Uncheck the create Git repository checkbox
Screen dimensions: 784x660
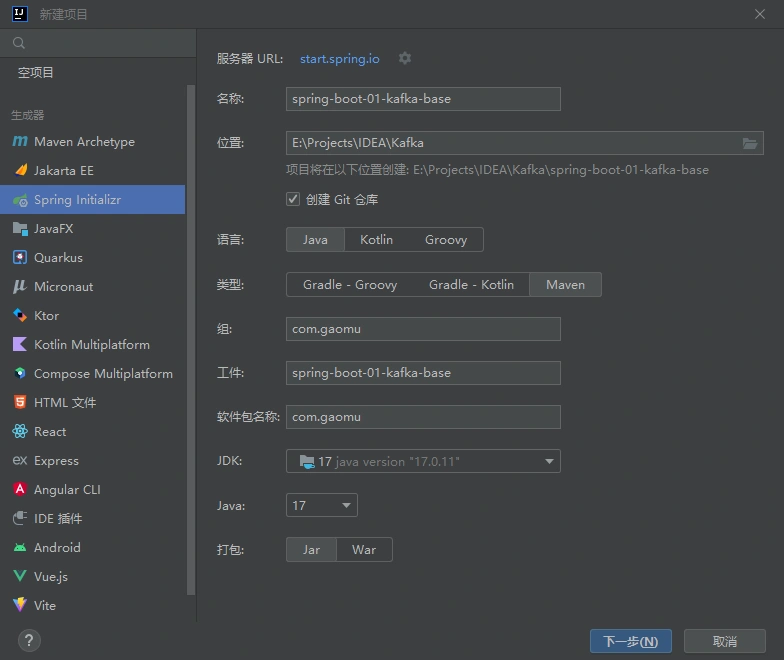293,199
